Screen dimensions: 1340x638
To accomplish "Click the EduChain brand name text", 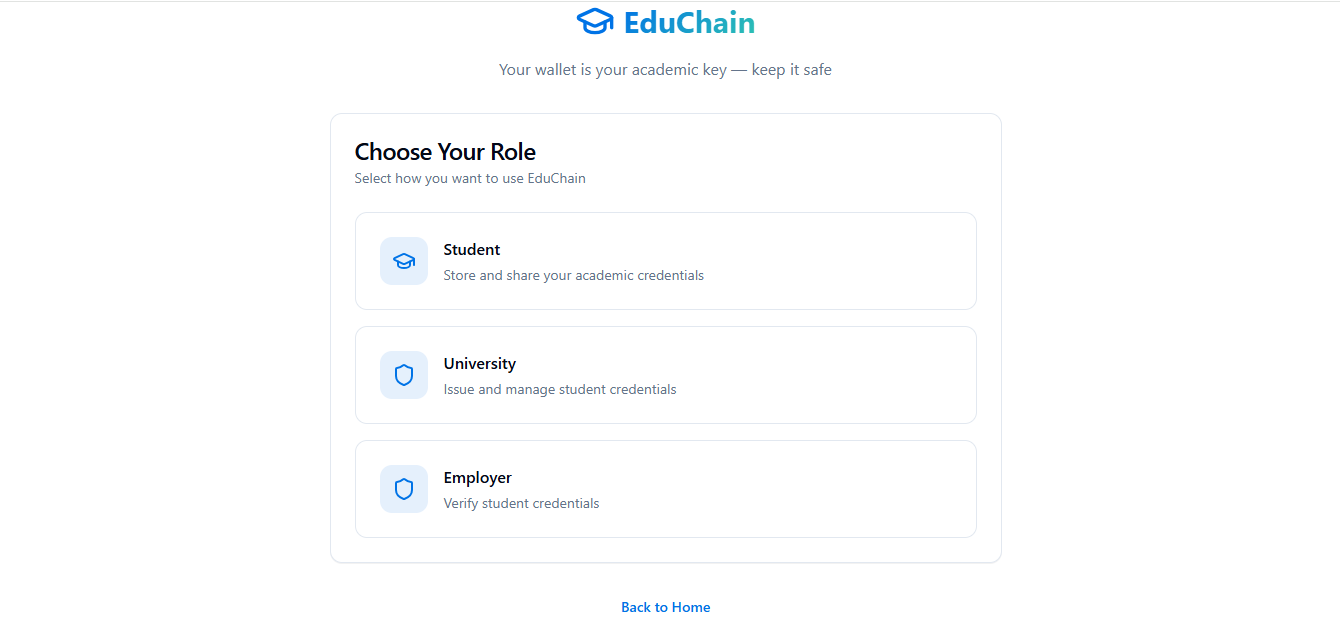I will point(689,22).
